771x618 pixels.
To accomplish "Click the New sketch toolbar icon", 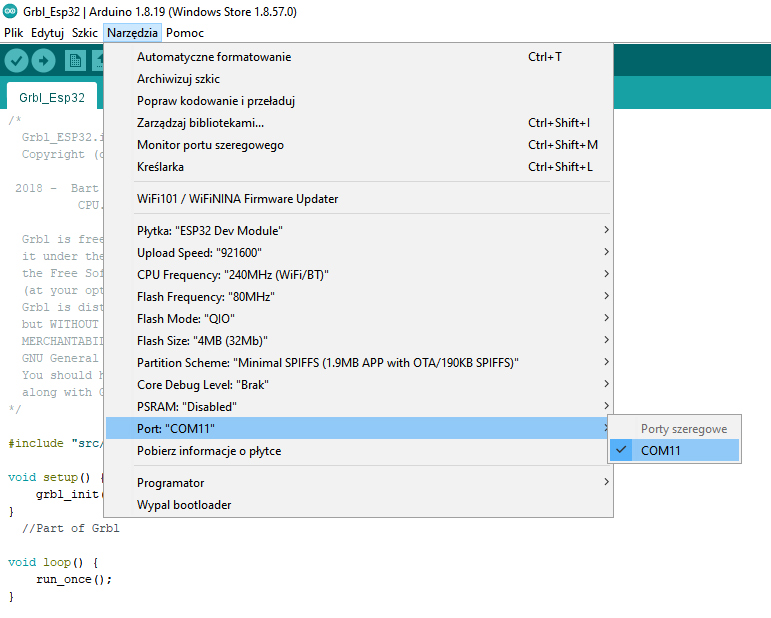I will pyautogui.click(x=75, y=60).
